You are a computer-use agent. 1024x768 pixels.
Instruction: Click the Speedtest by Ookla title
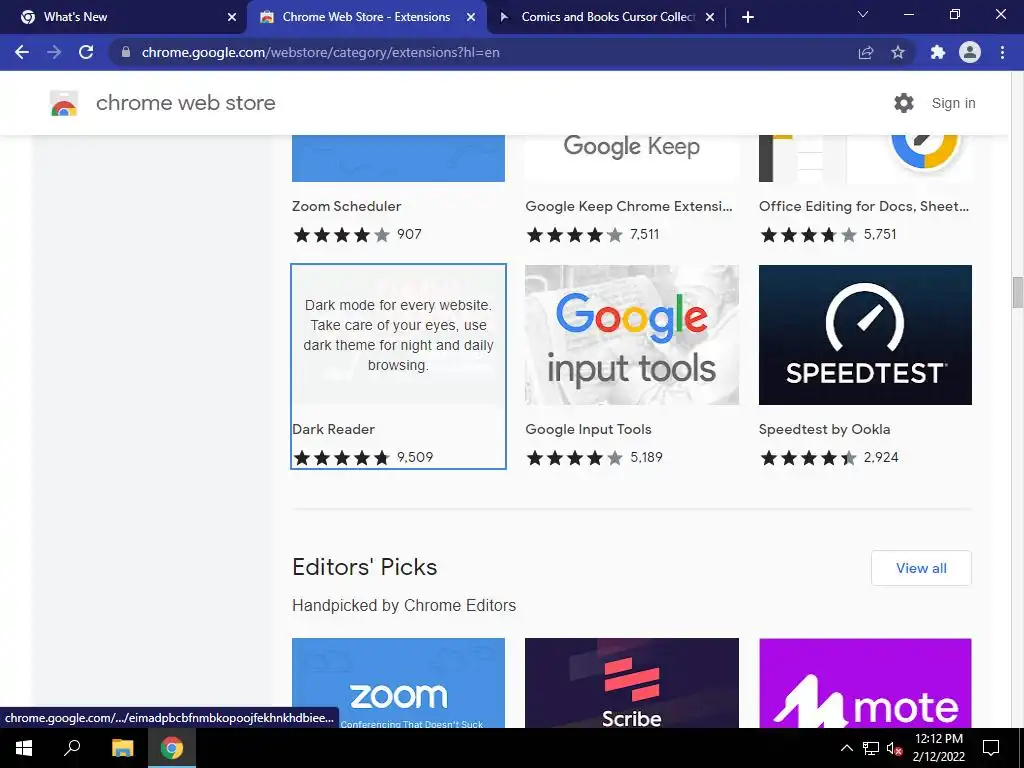[824, 430]
